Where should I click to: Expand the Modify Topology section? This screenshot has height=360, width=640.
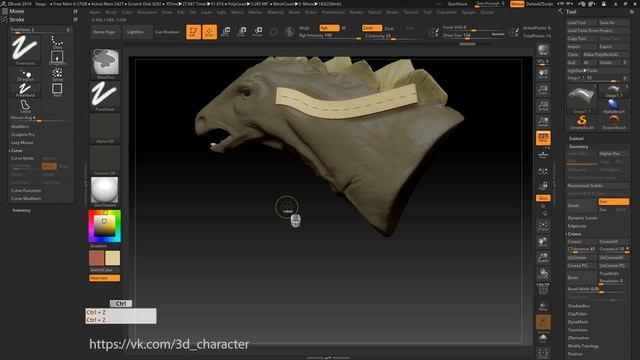tap(583, 346)
